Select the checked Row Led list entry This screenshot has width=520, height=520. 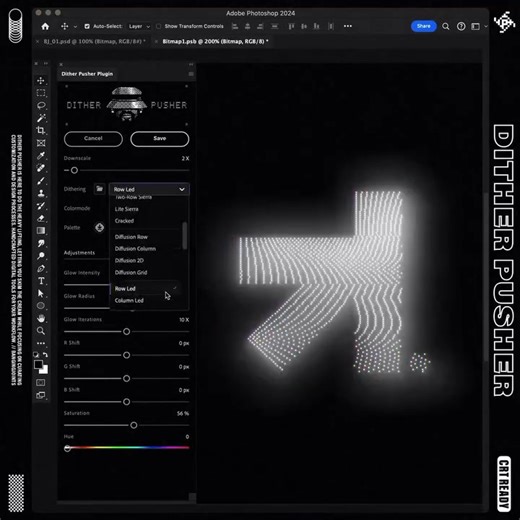click(145, 289)
